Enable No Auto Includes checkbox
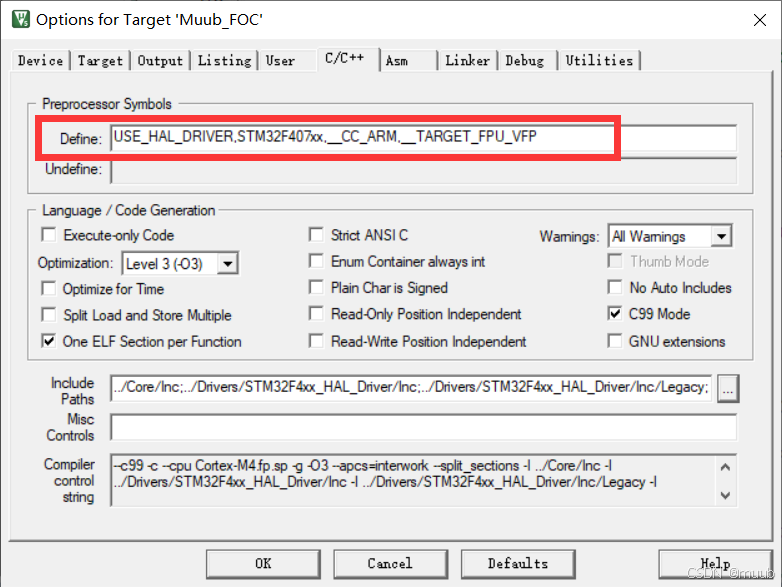 615,288
